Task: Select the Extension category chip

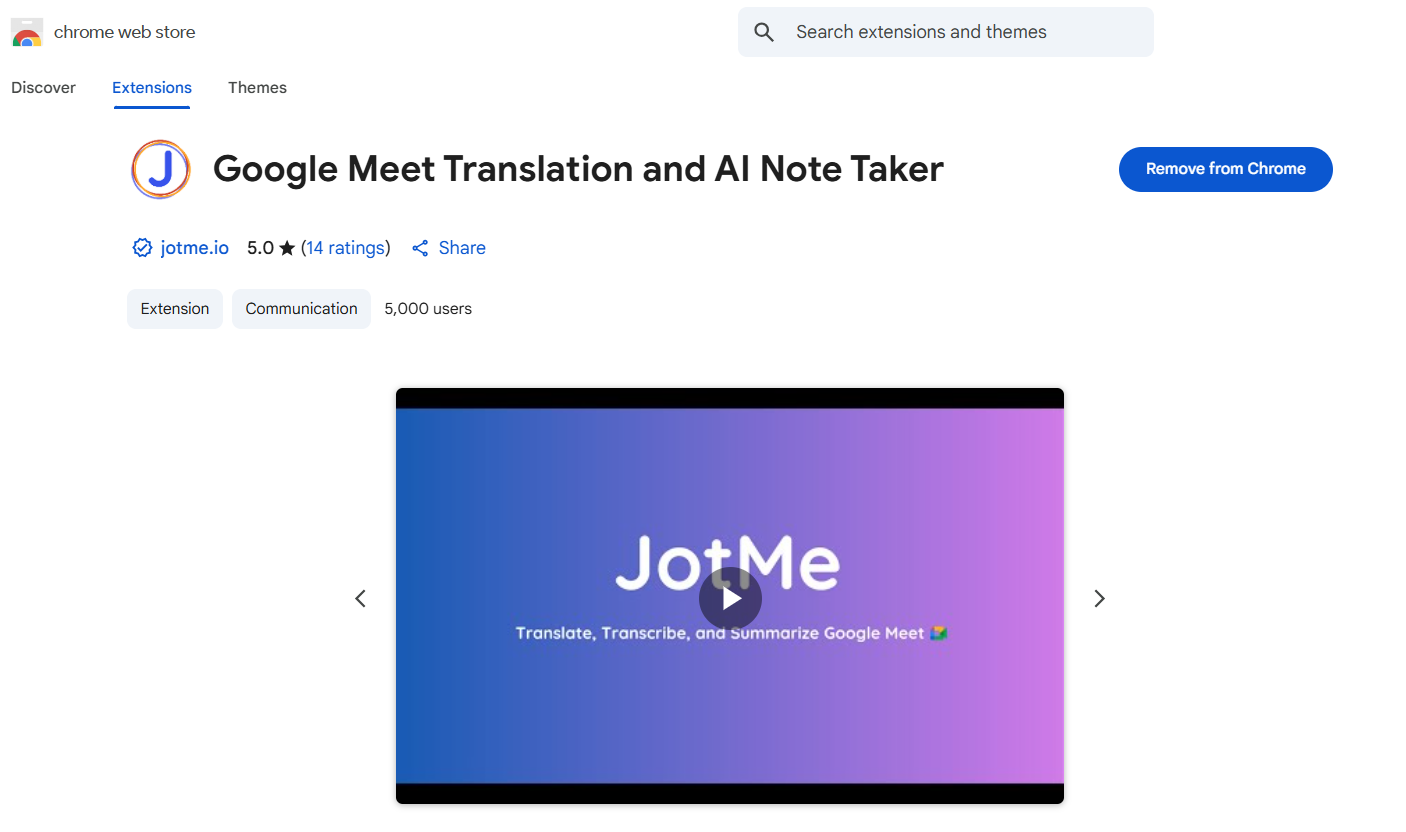Action: point(175,309)
